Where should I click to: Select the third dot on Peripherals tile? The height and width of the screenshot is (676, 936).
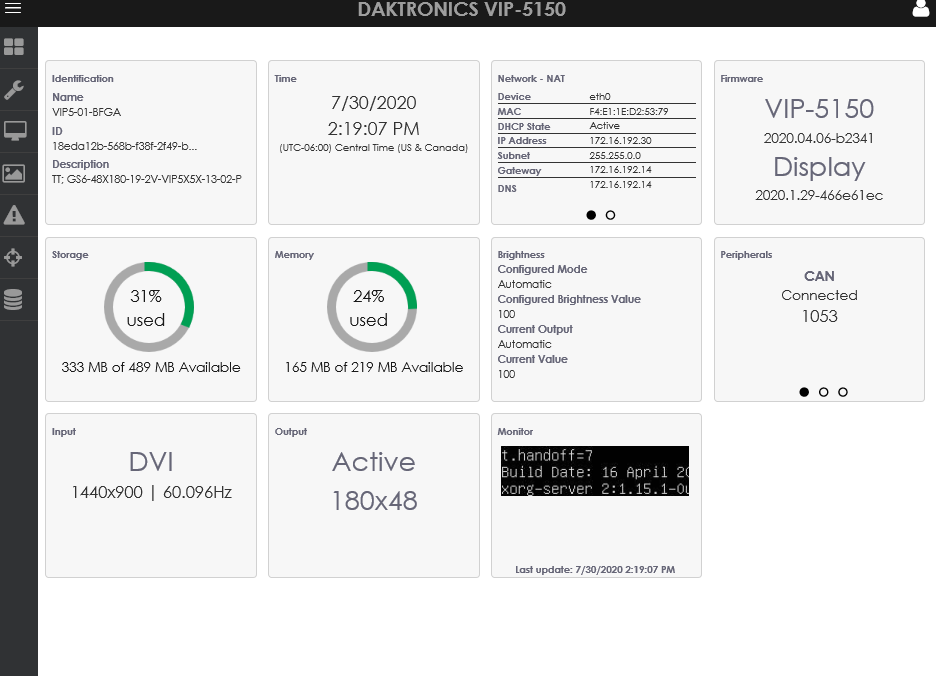click(x=843, y=392)
